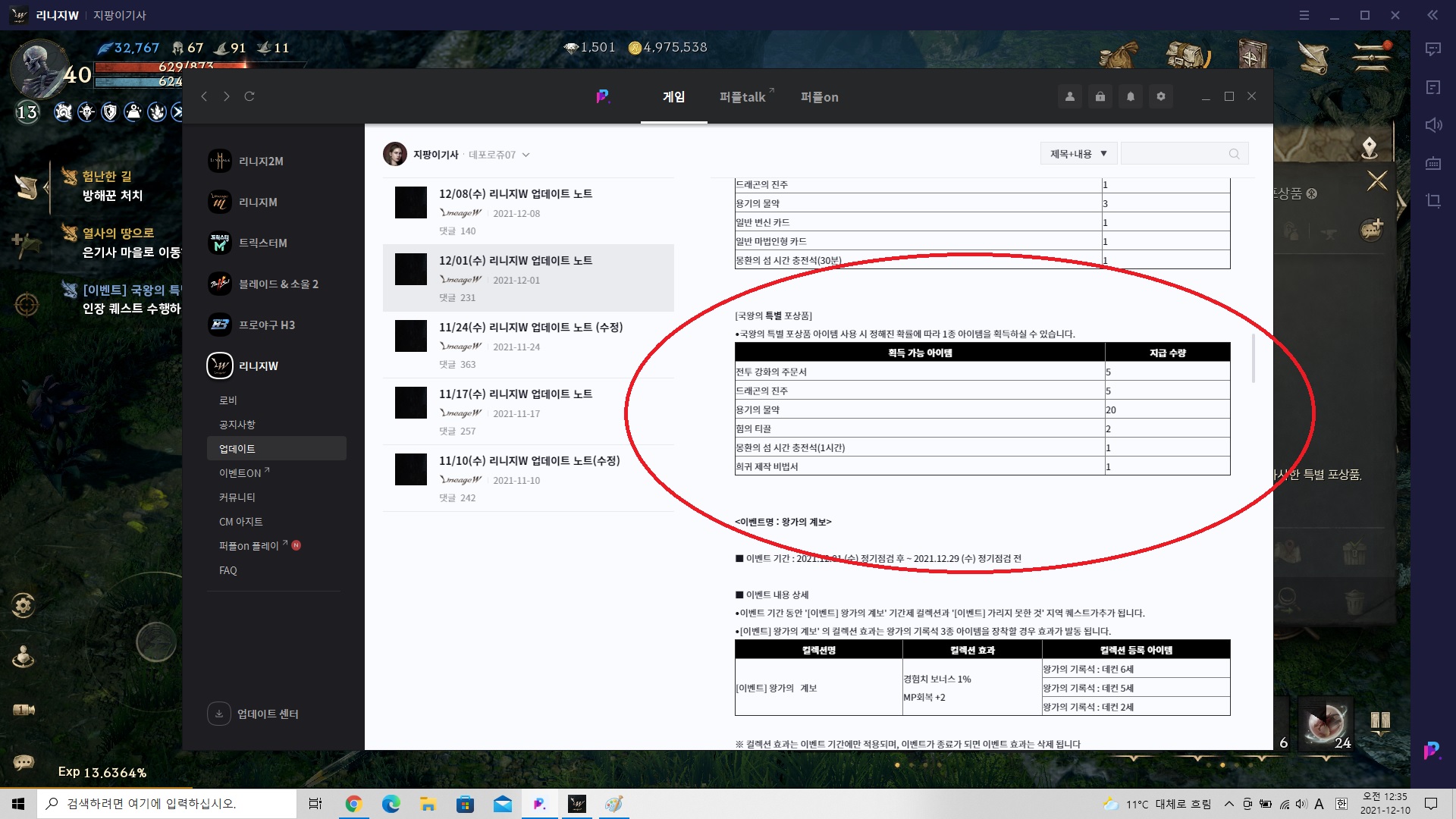Expand the 제목+내용 search filter dropdown

coord(1078,154)
